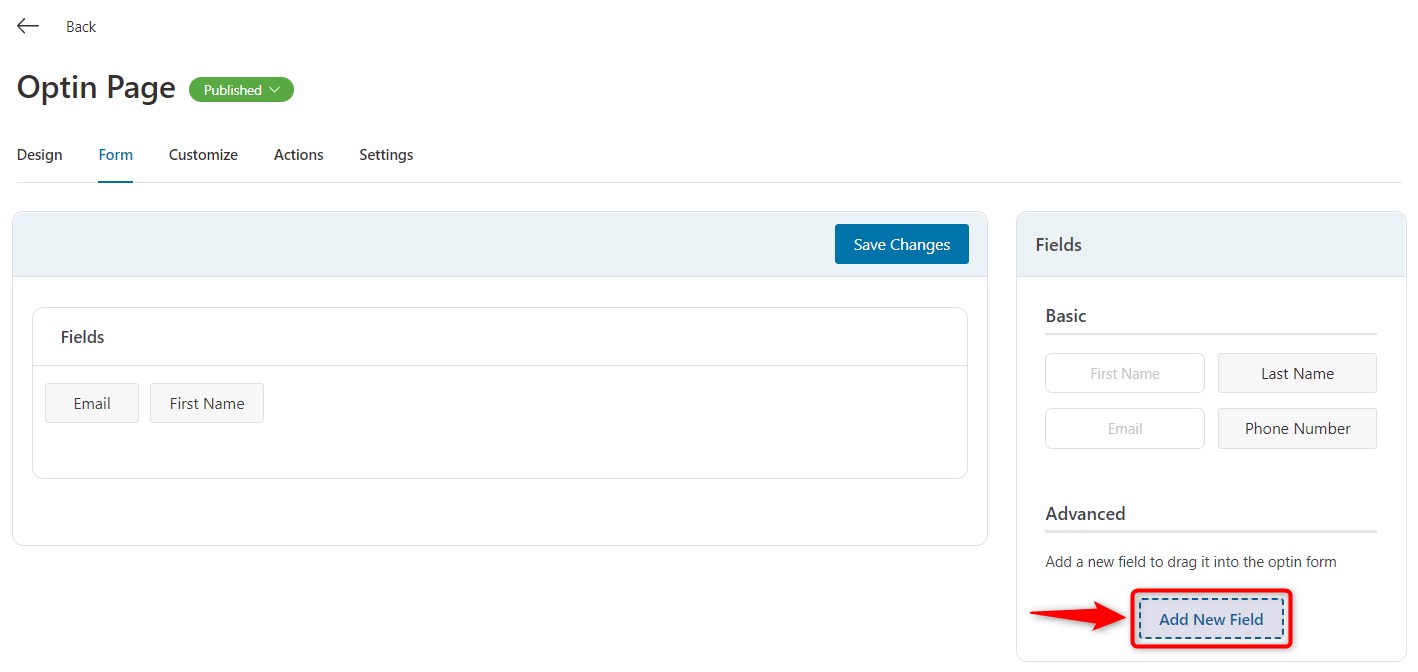
Task: Click the Fields panel header in sidebar
Action: [x=1058, y=244]
